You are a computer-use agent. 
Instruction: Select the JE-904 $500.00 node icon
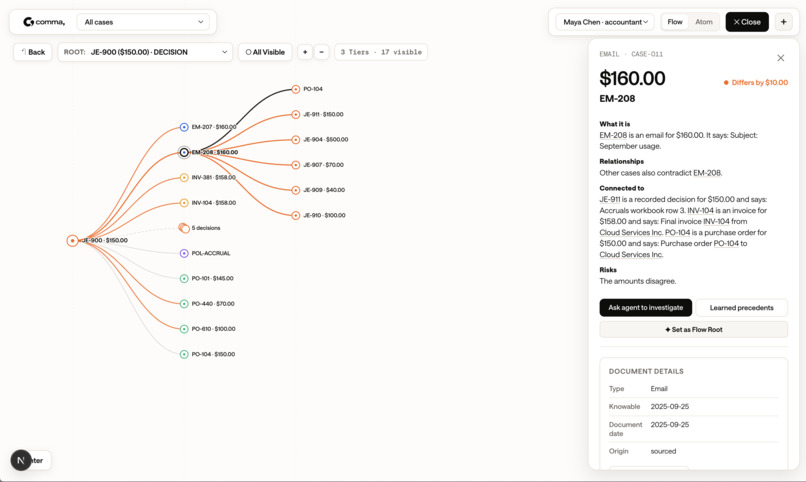[x=296, y=140]
